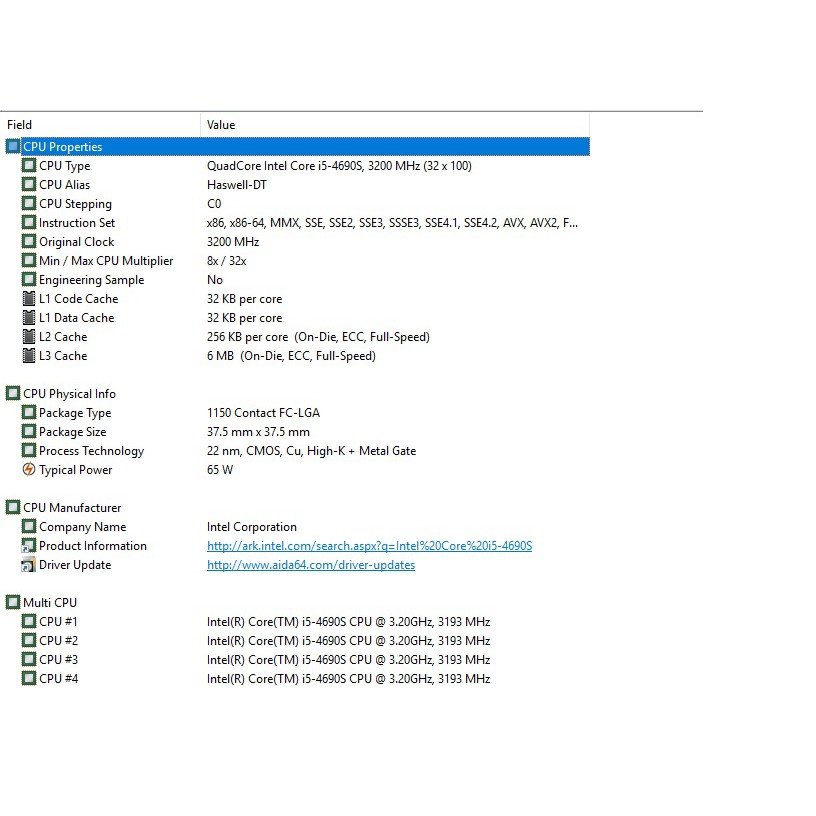
Task: Open the aida64.com driver-updates link
Action: (x=310, y=565)
